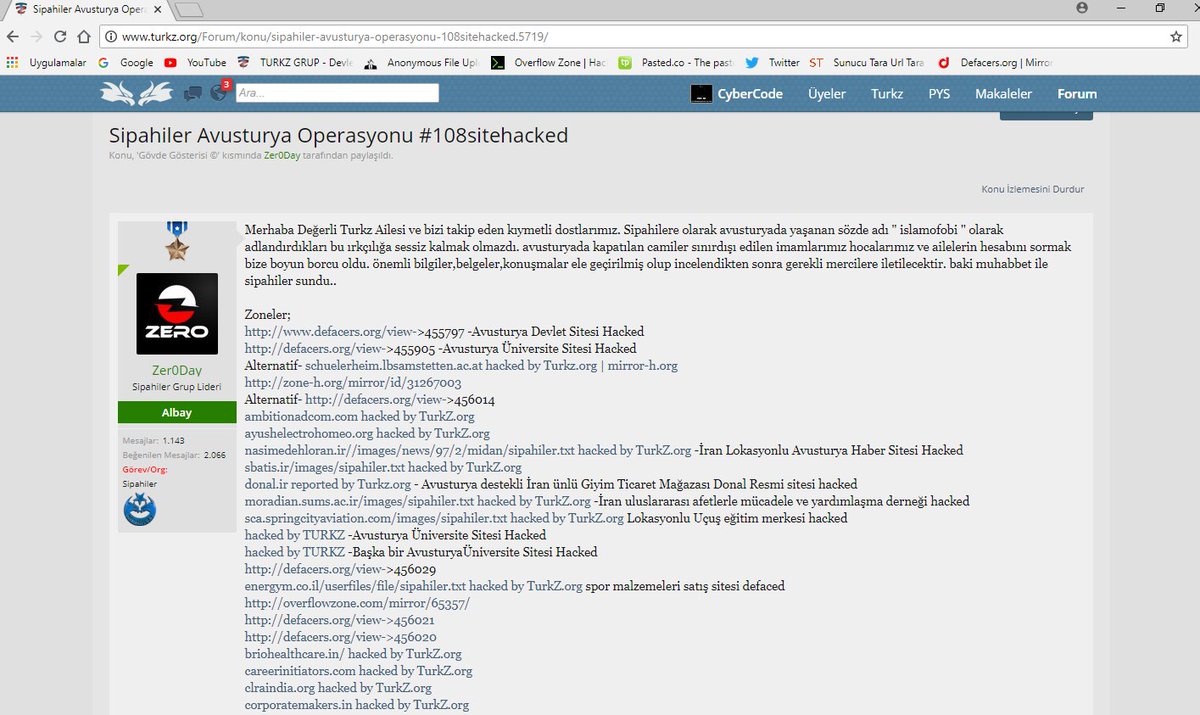Open forum conversations speech-bubble icon
The width and height of the screenshot is (1200, 715).
(193, 93)
